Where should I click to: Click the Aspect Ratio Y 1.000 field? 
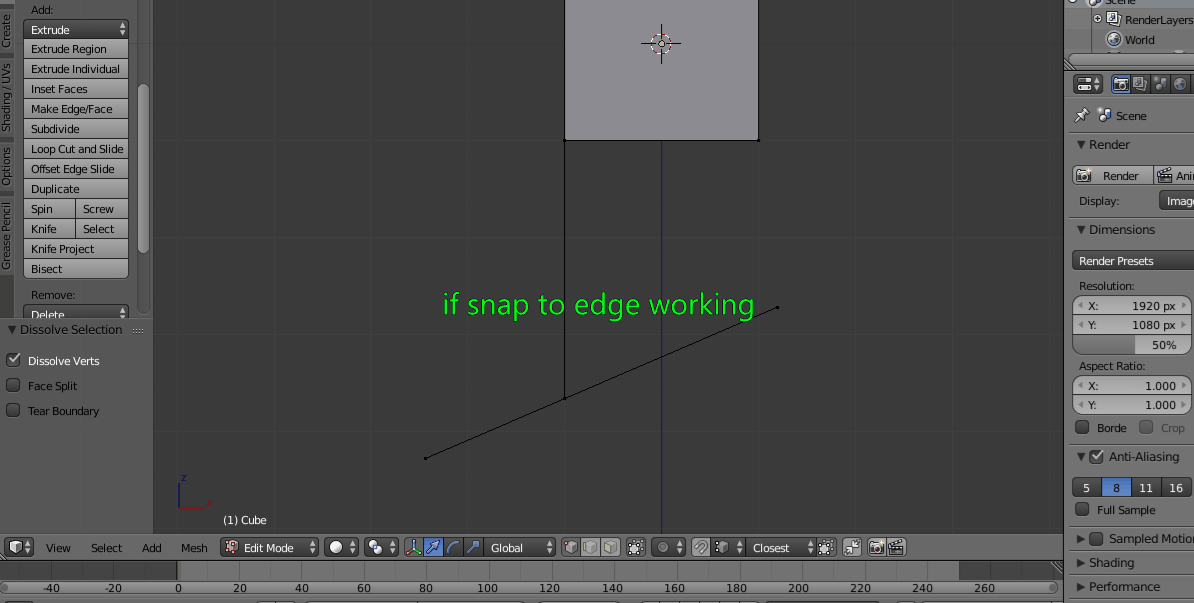point(1132,405)
